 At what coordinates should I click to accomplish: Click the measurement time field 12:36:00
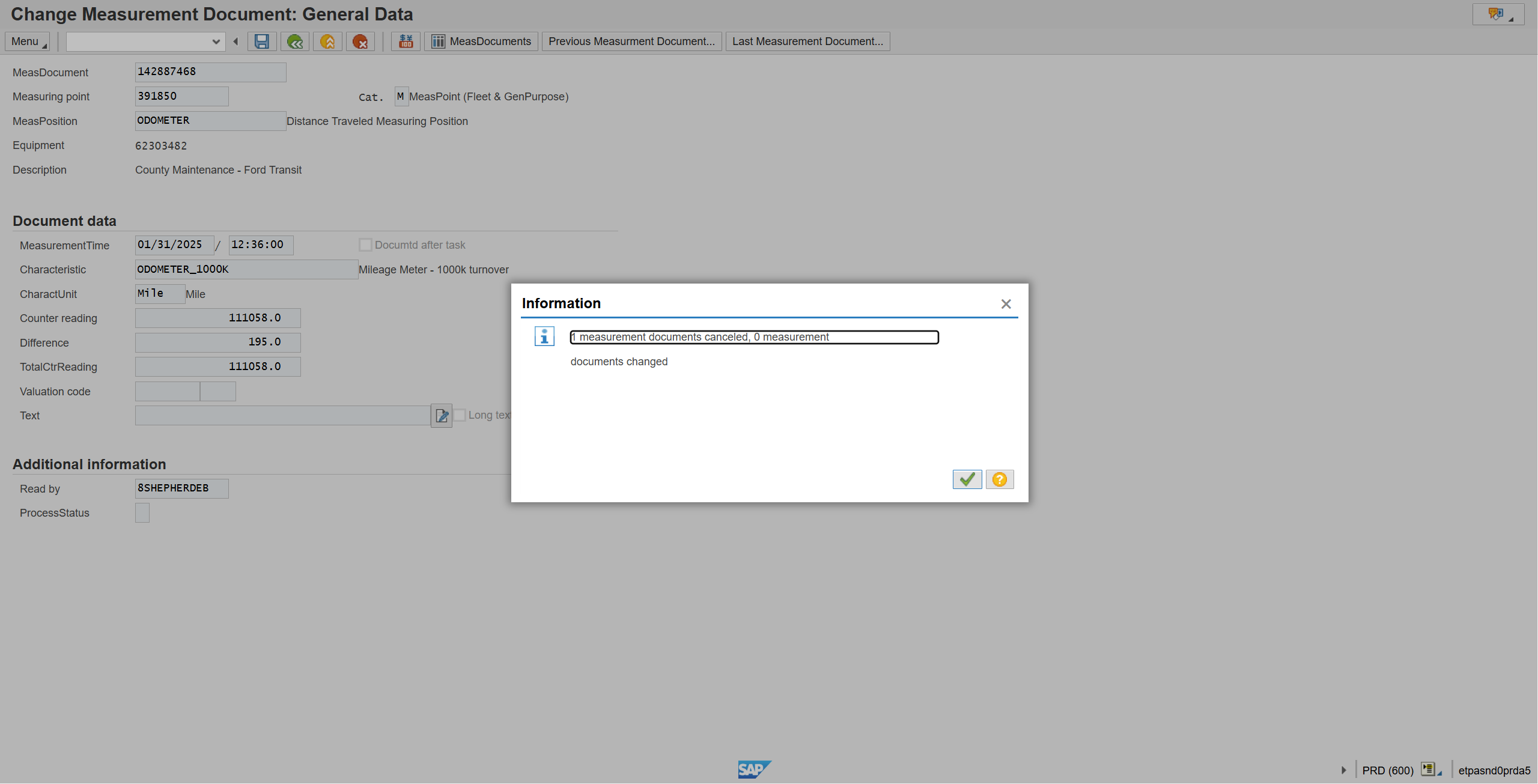[261, 245]
